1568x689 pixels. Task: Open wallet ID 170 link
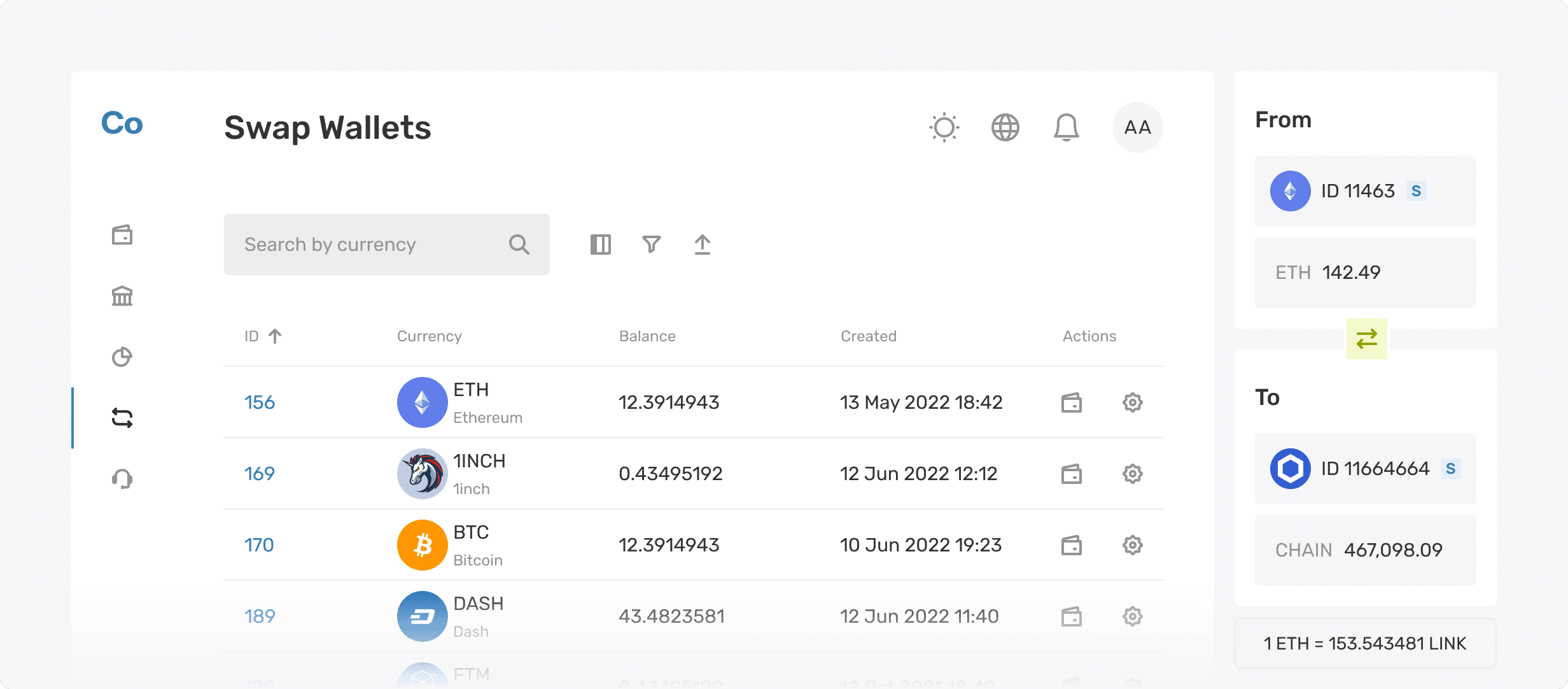tap(259, 545)
